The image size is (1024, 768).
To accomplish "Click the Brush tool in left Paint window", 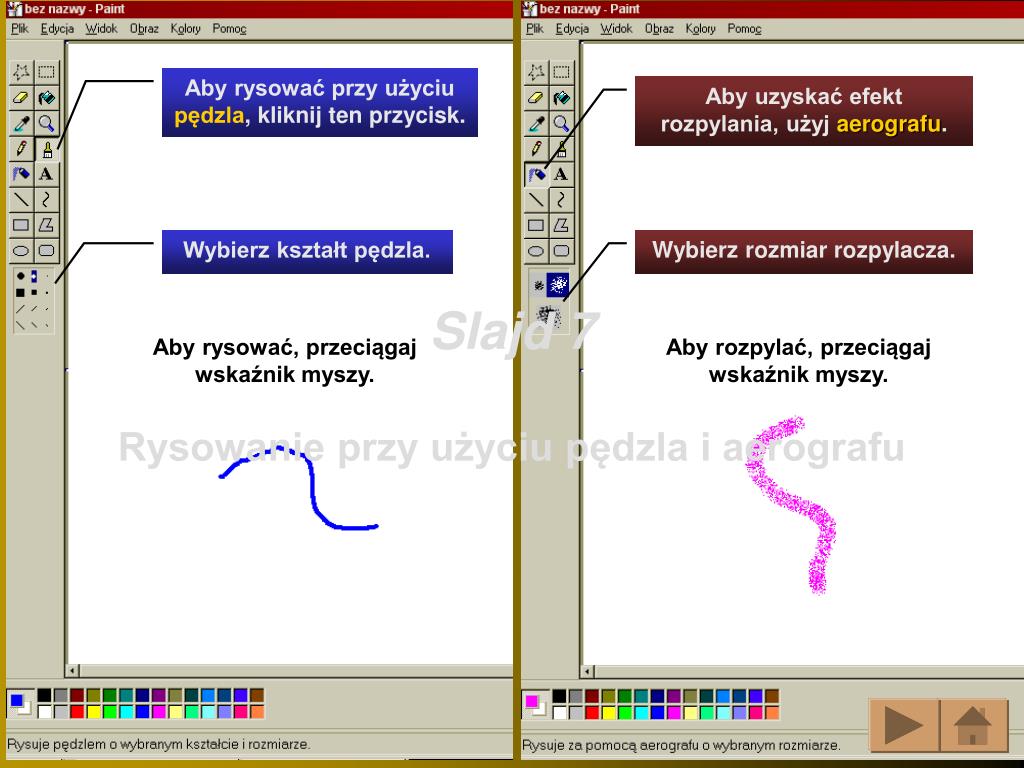I will coord(46,148).
